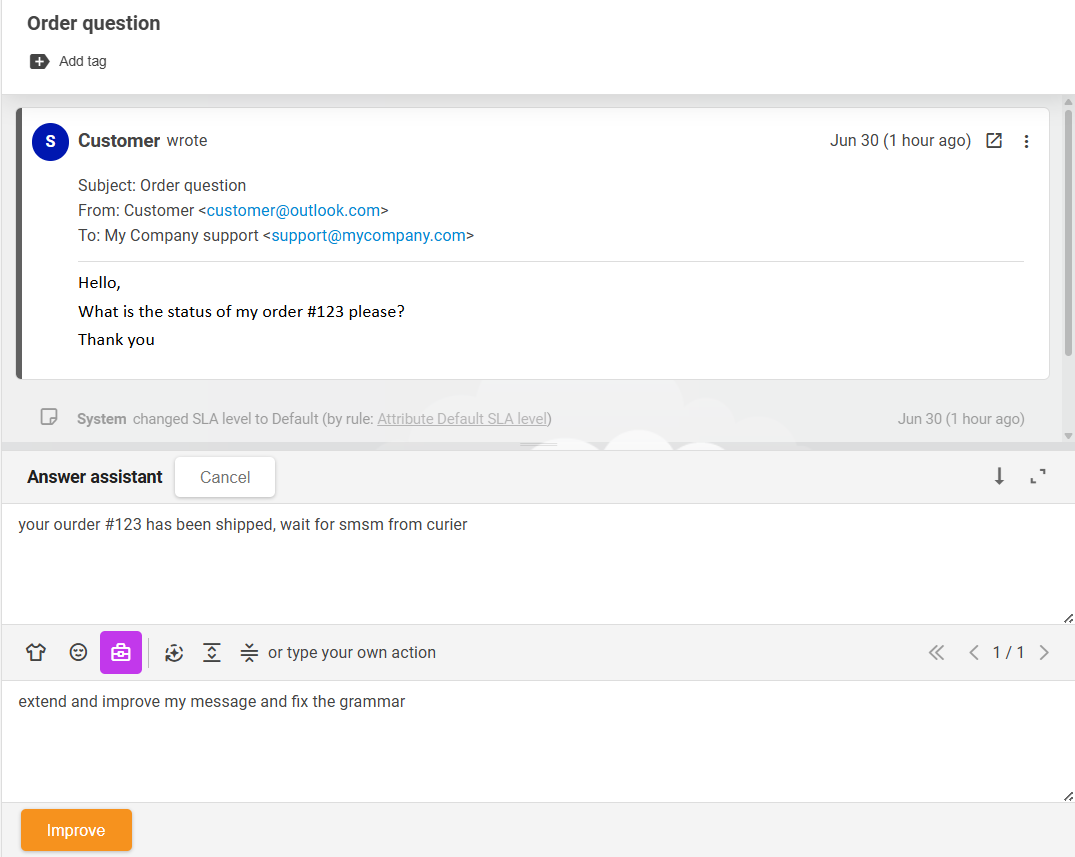The image size is (1075, 857).
Task: Go back with the left chevron arrow
Action: [x=974, y=652]
